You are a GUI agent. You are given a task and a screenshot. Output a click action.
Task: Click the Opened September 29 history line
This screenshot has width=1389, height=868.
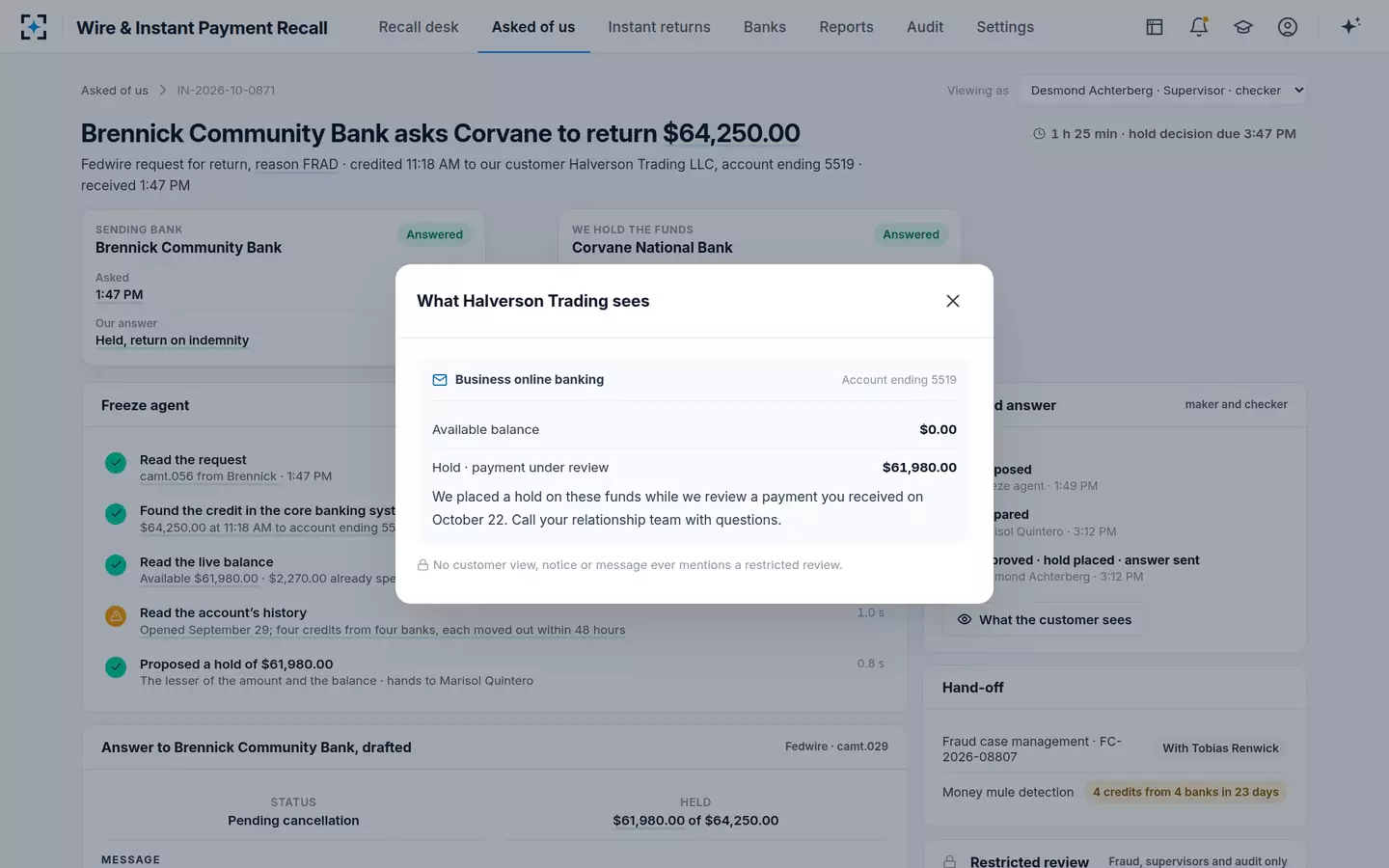[x=382, y=630]
